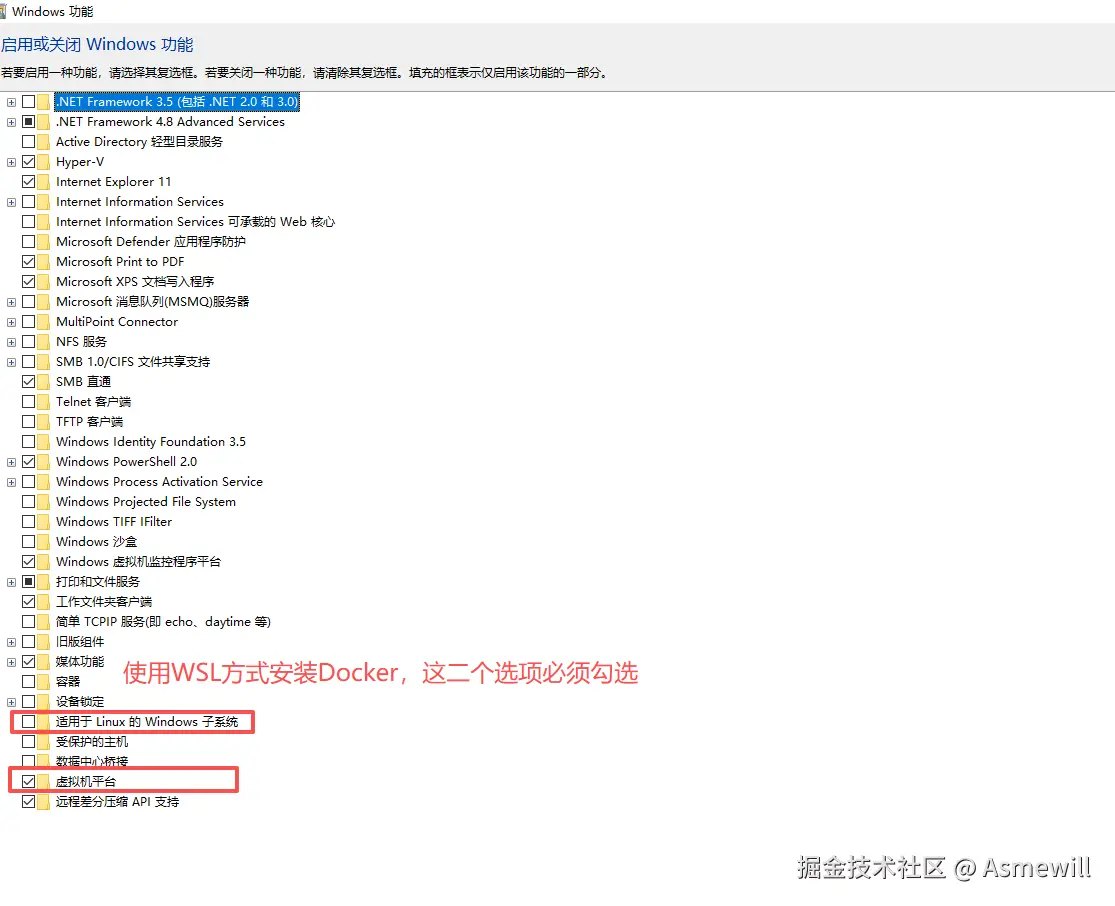This screenshot has height=906, width=1115.
Task: Click the Windows 沙盒 folder icon
Action: [43, 542]
